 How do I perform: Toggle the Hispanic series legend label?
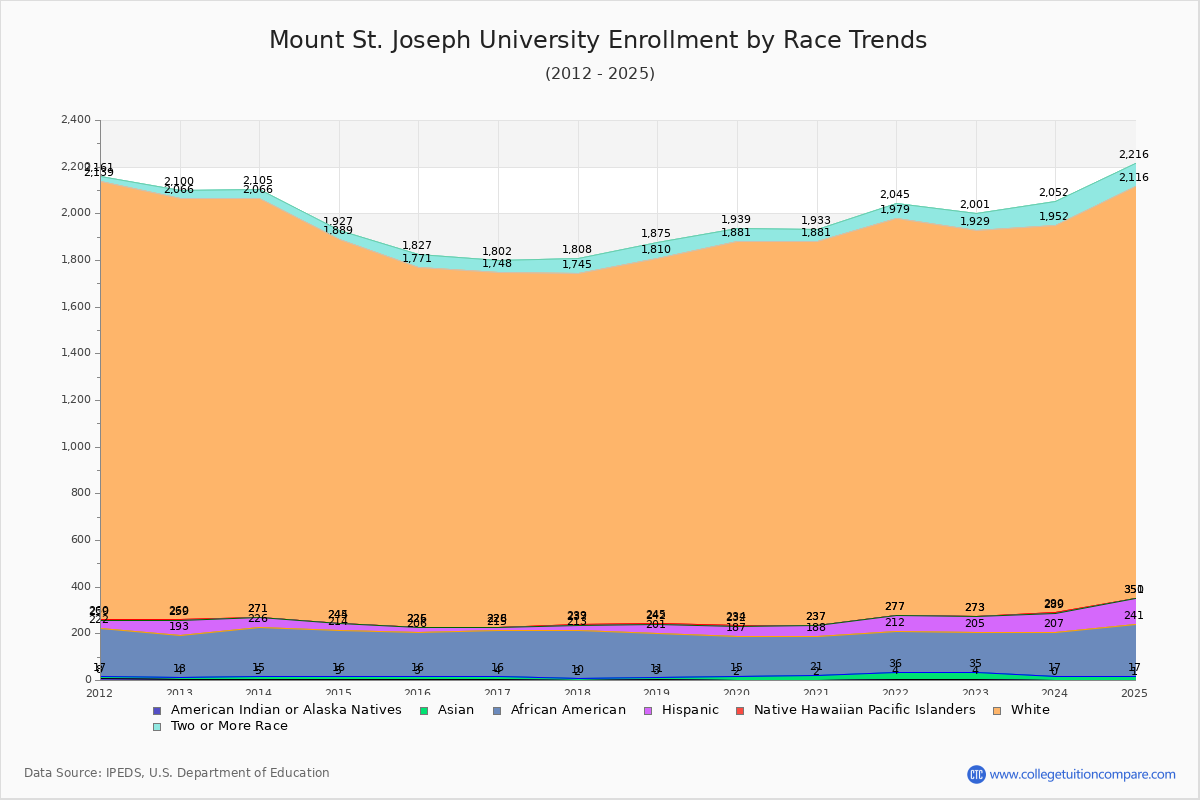pos(689,710)
